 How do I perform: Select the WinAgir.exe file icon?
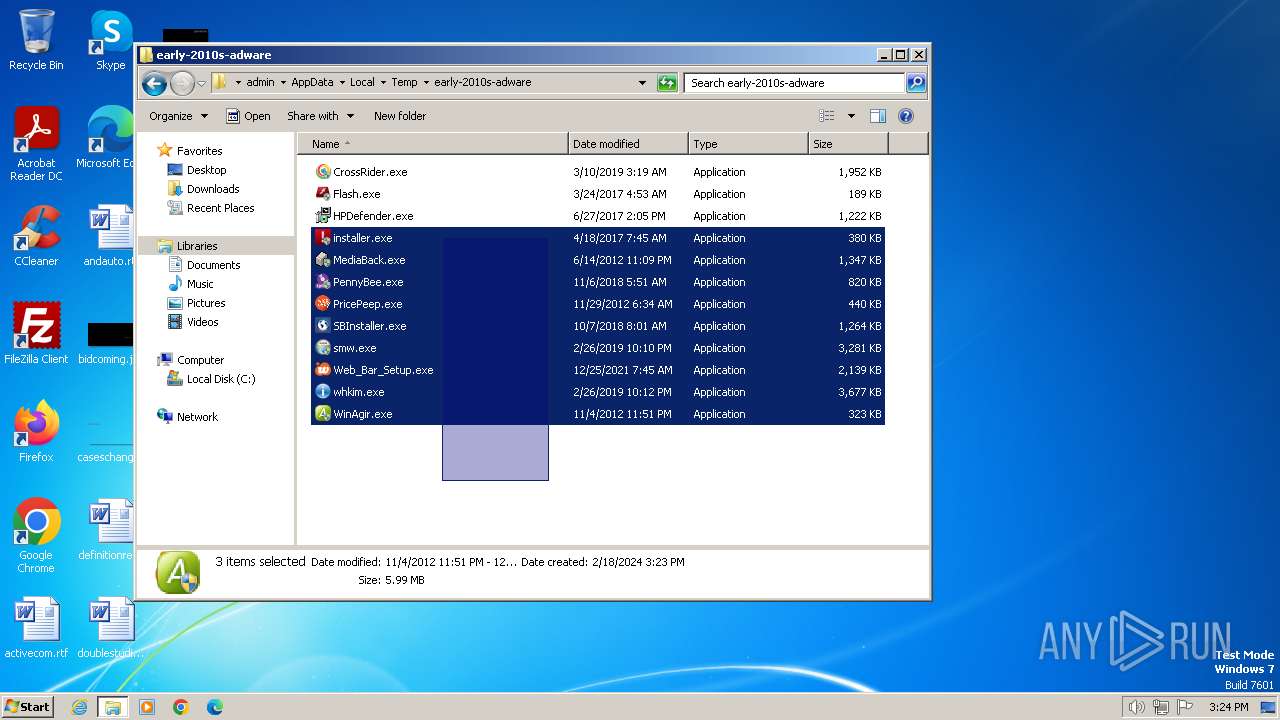point(323,414)
